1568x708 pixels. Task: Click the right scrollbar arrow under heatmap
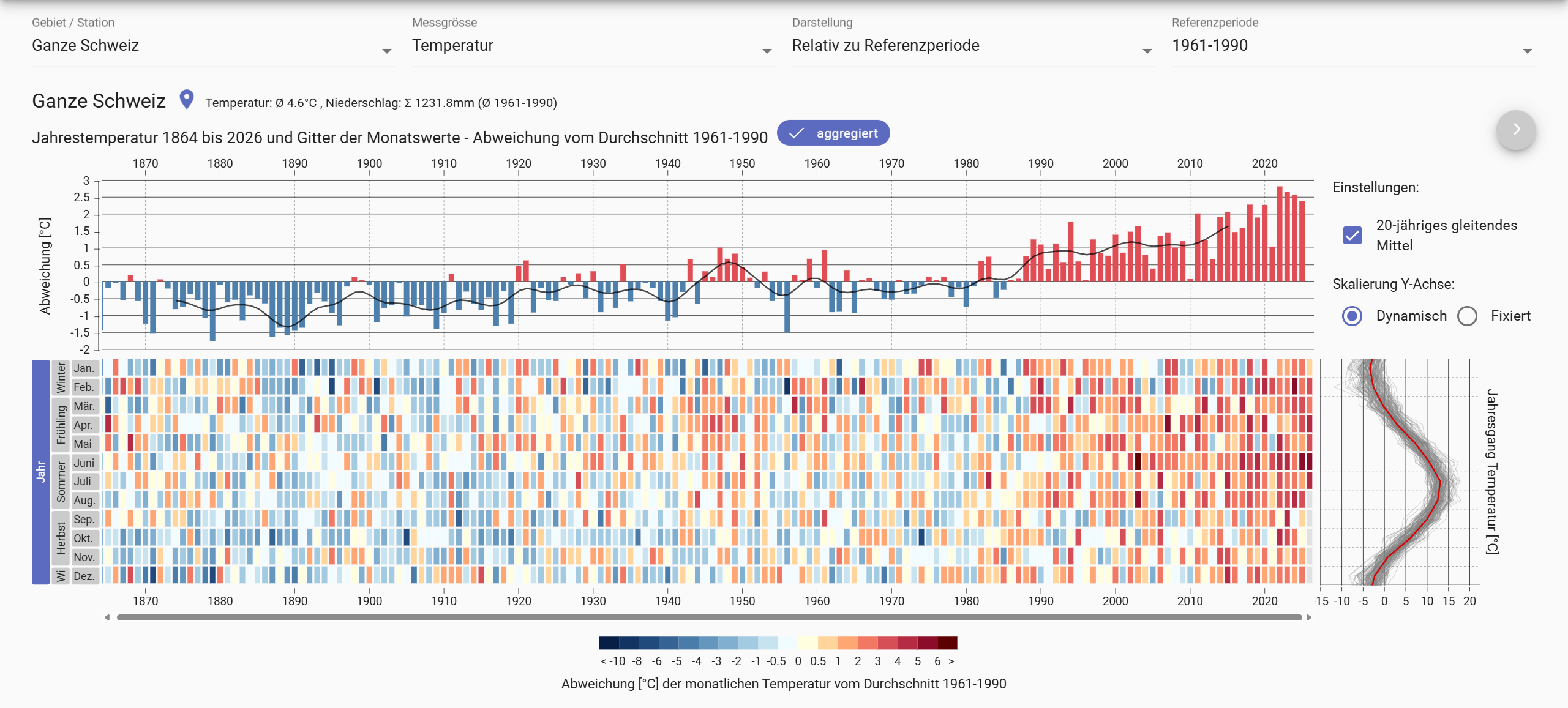point(1309,617)
